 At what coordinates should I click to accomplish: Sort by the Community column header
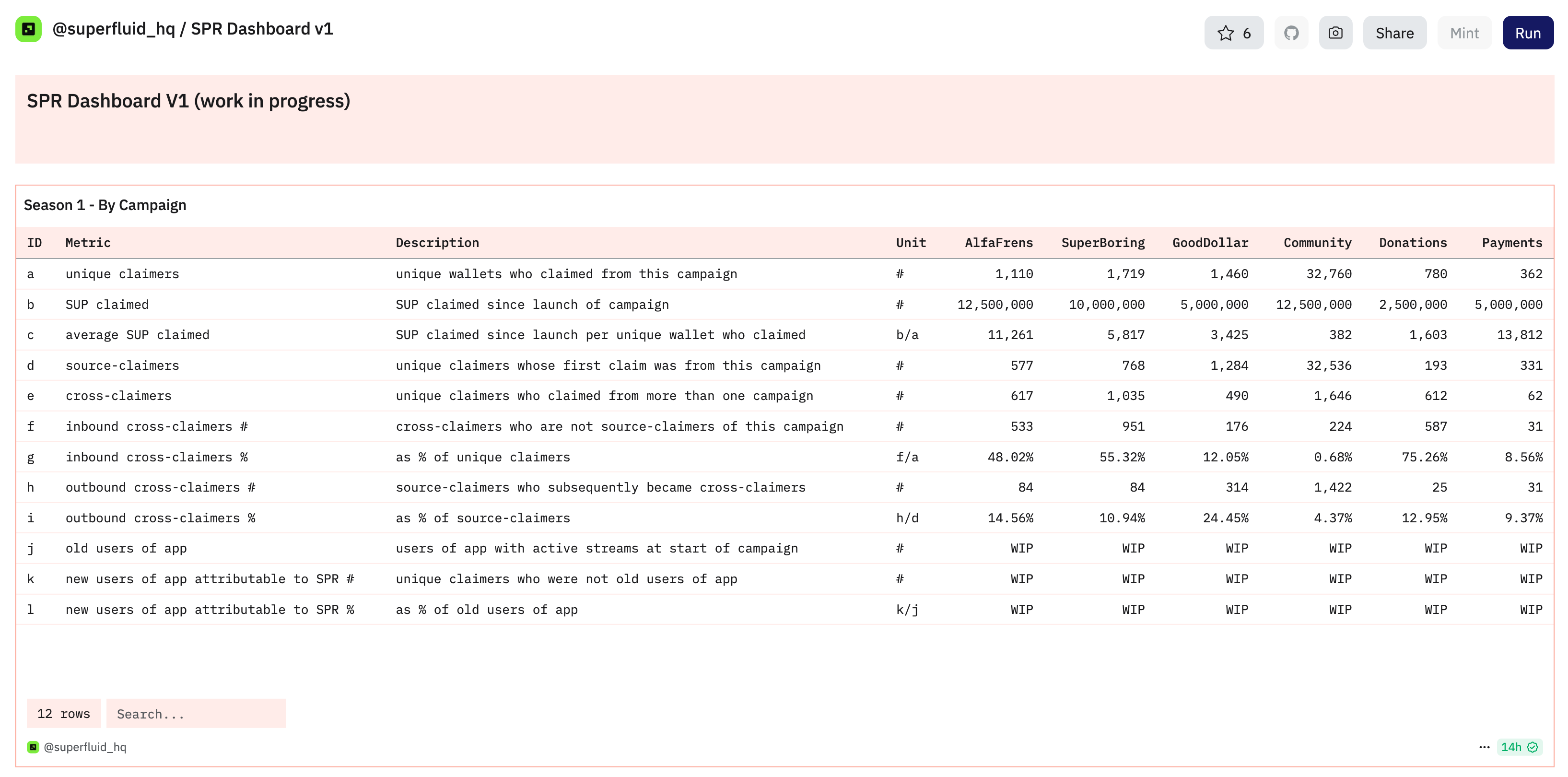[1317, 243]
